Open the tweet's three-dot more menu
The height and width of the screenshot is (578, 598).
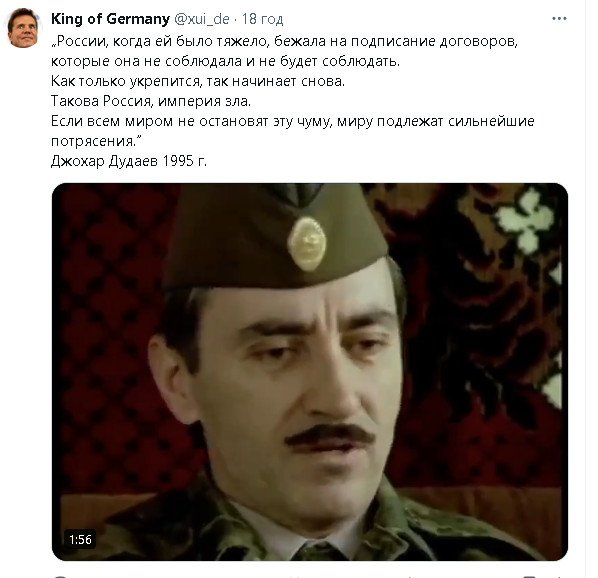point(559,19)
